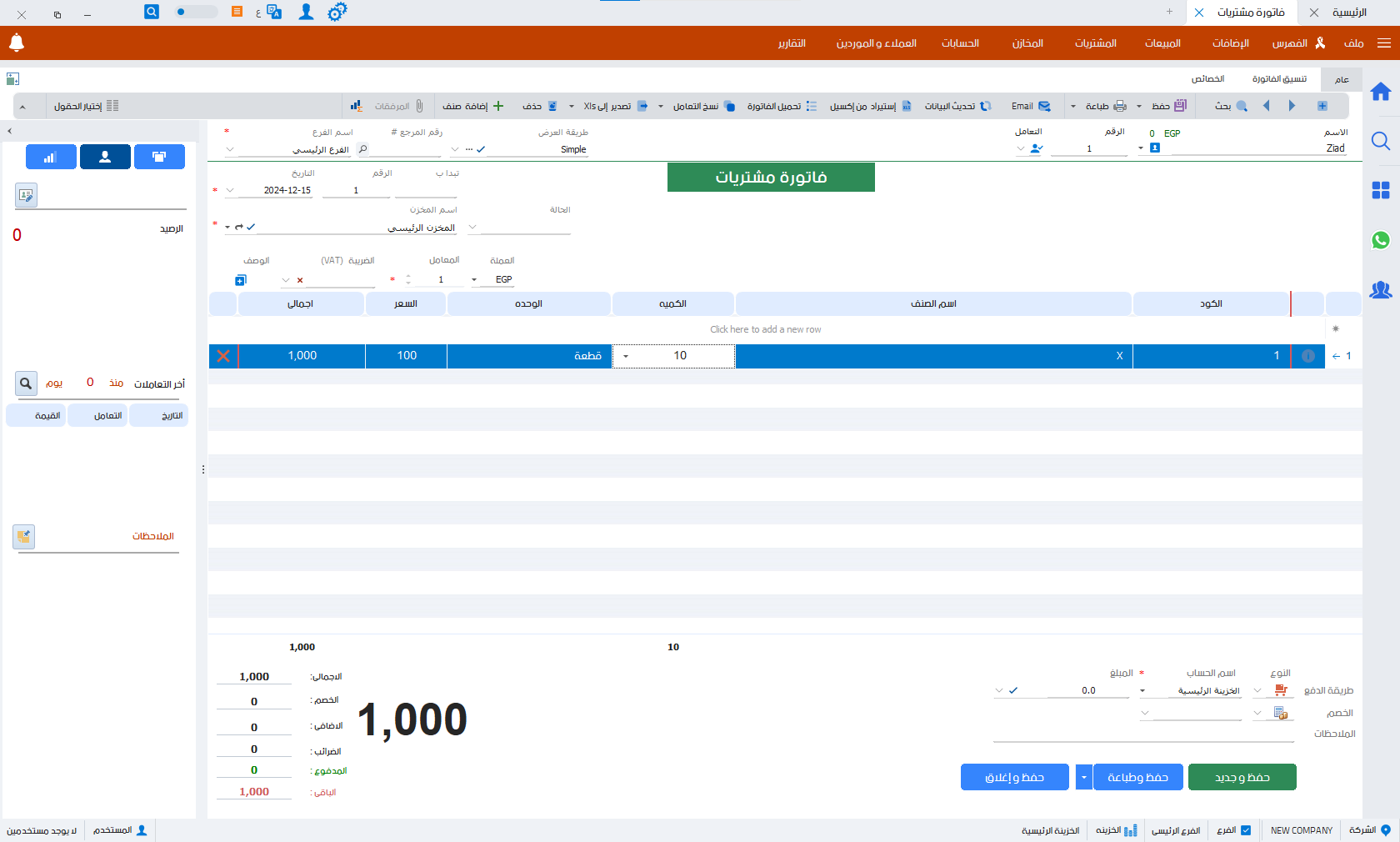1400x842 pixels.
Task: Open المرفقات attachments paperclip
Action: pos(419,106)
